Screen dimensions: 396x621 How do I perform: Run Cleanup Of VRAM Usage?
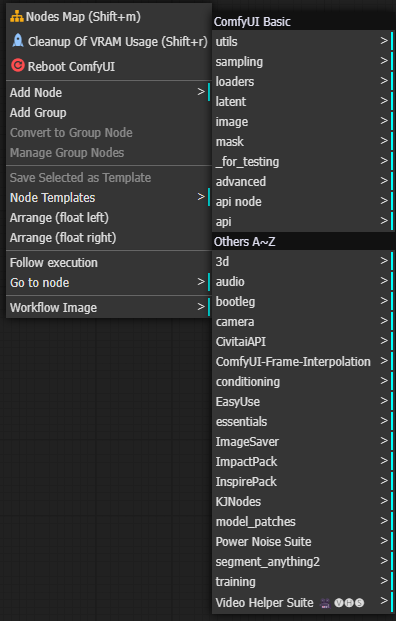click(109, 42)
